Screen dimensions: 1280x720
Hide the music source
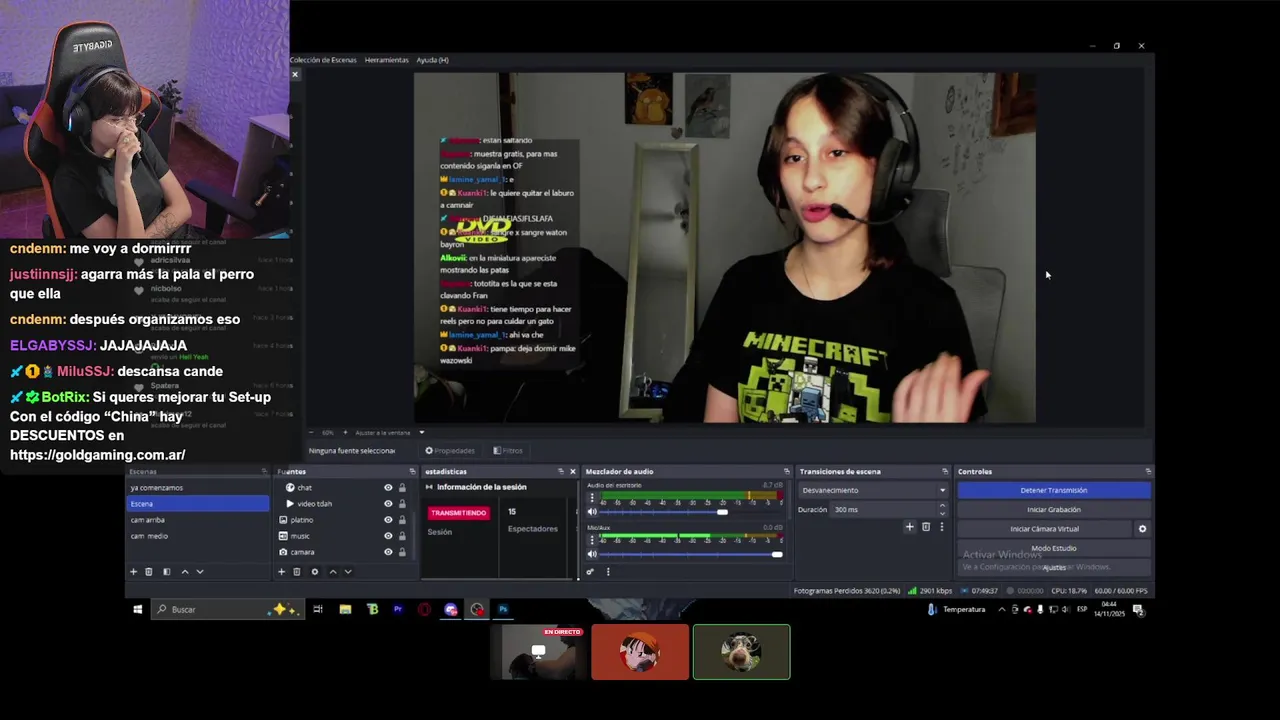388,536
